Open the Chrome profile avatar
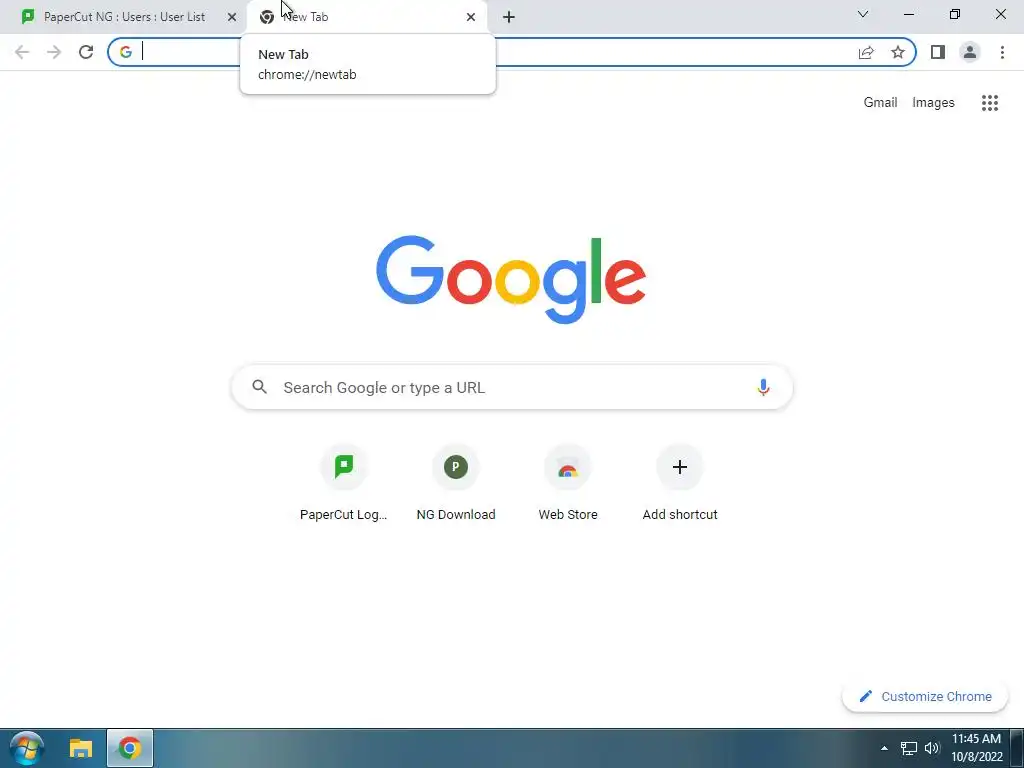This screenshot has width=1024, height=768. pos(970,52)
